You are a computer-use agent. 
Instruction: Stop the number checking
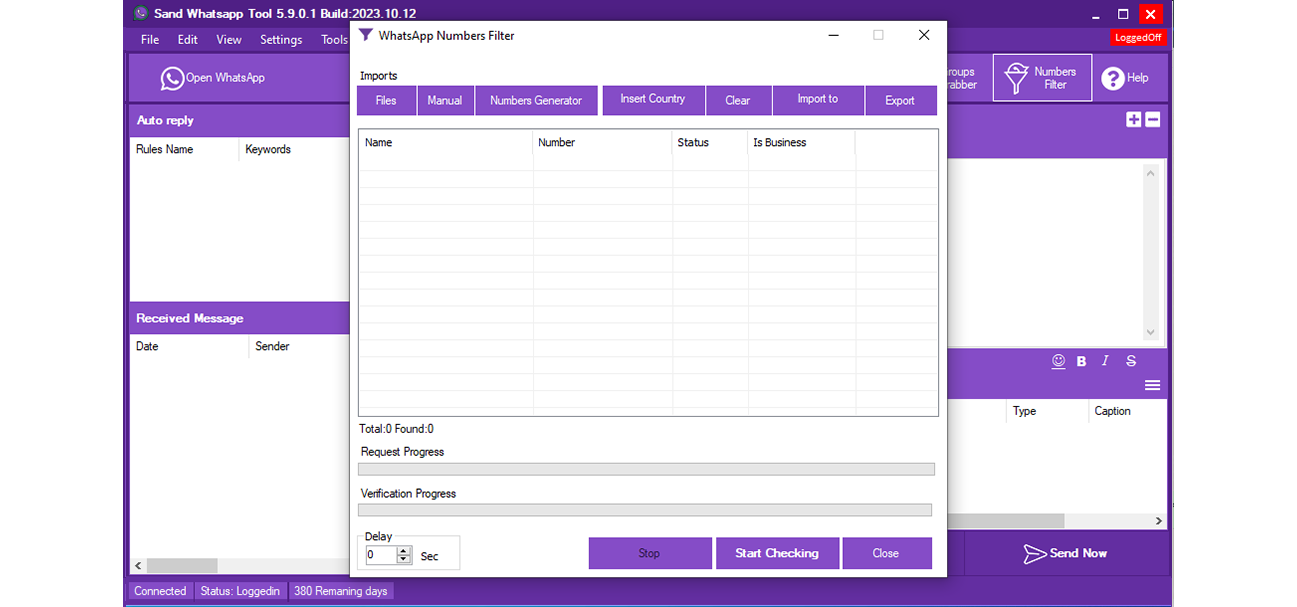pos(650,553)
